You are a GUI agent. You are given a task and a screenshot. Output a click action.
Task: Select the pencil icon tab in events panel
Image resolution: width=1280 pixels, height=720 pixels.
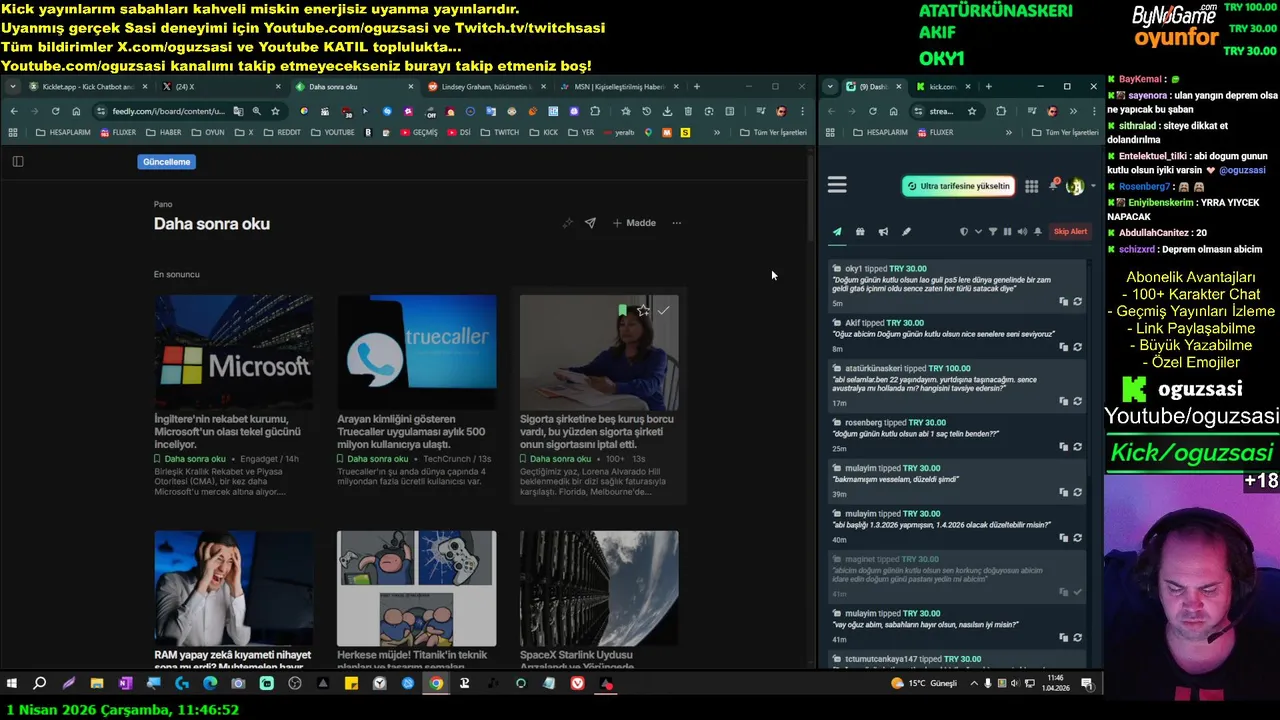click(x=906, y=232)
